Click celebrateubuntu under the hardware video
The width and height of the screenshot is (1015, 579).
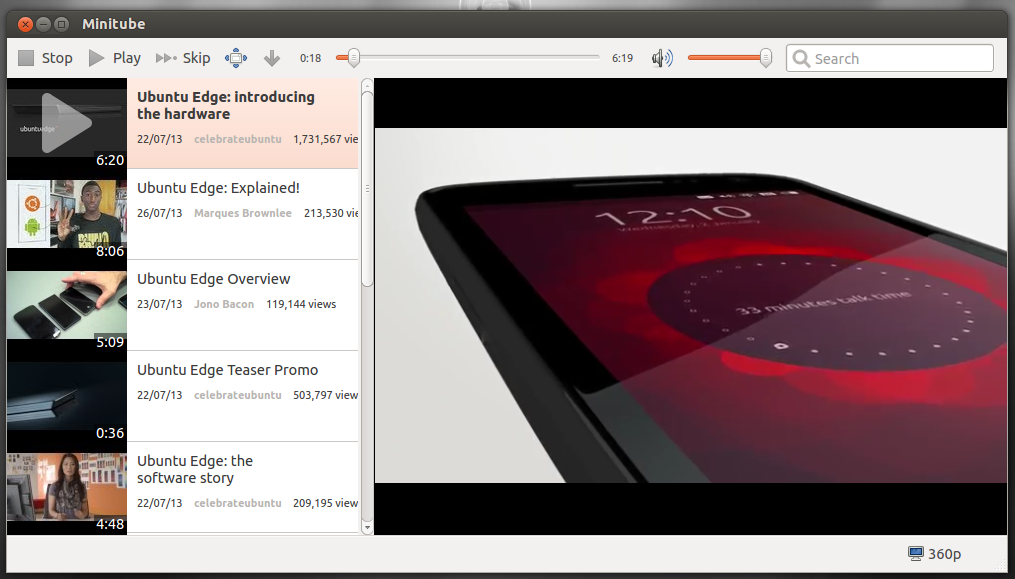(x=238, y=139)
